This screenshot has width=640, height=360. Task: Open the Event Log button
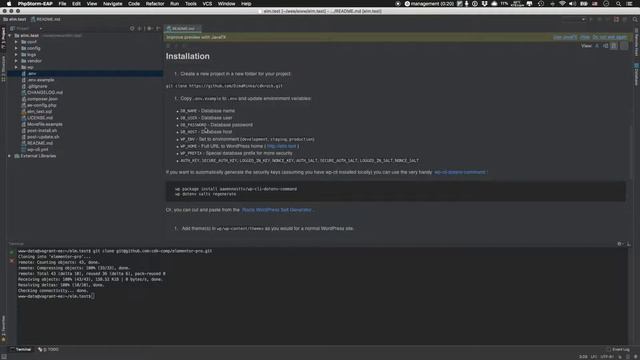coord(618,349)
